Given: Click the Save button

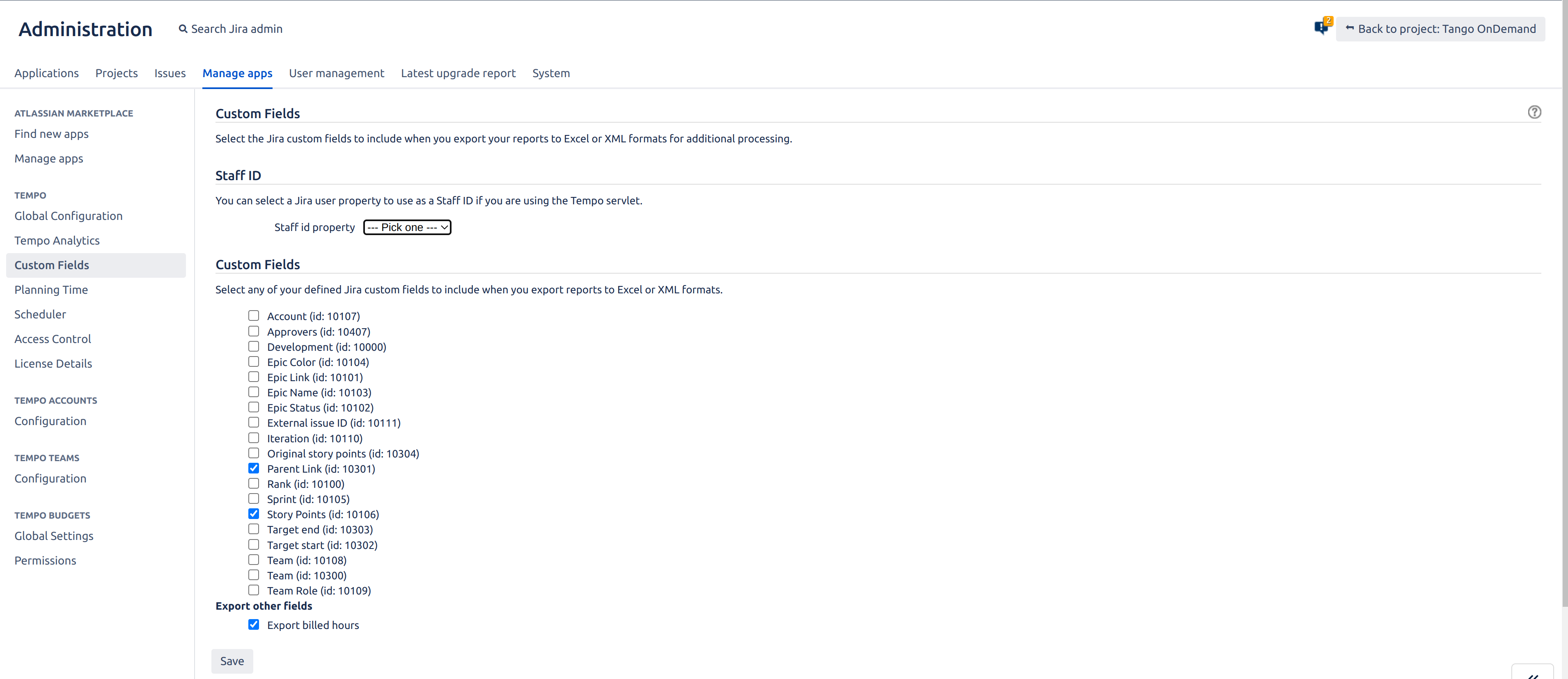Looking at the screenshot, I should click(232, 661).
